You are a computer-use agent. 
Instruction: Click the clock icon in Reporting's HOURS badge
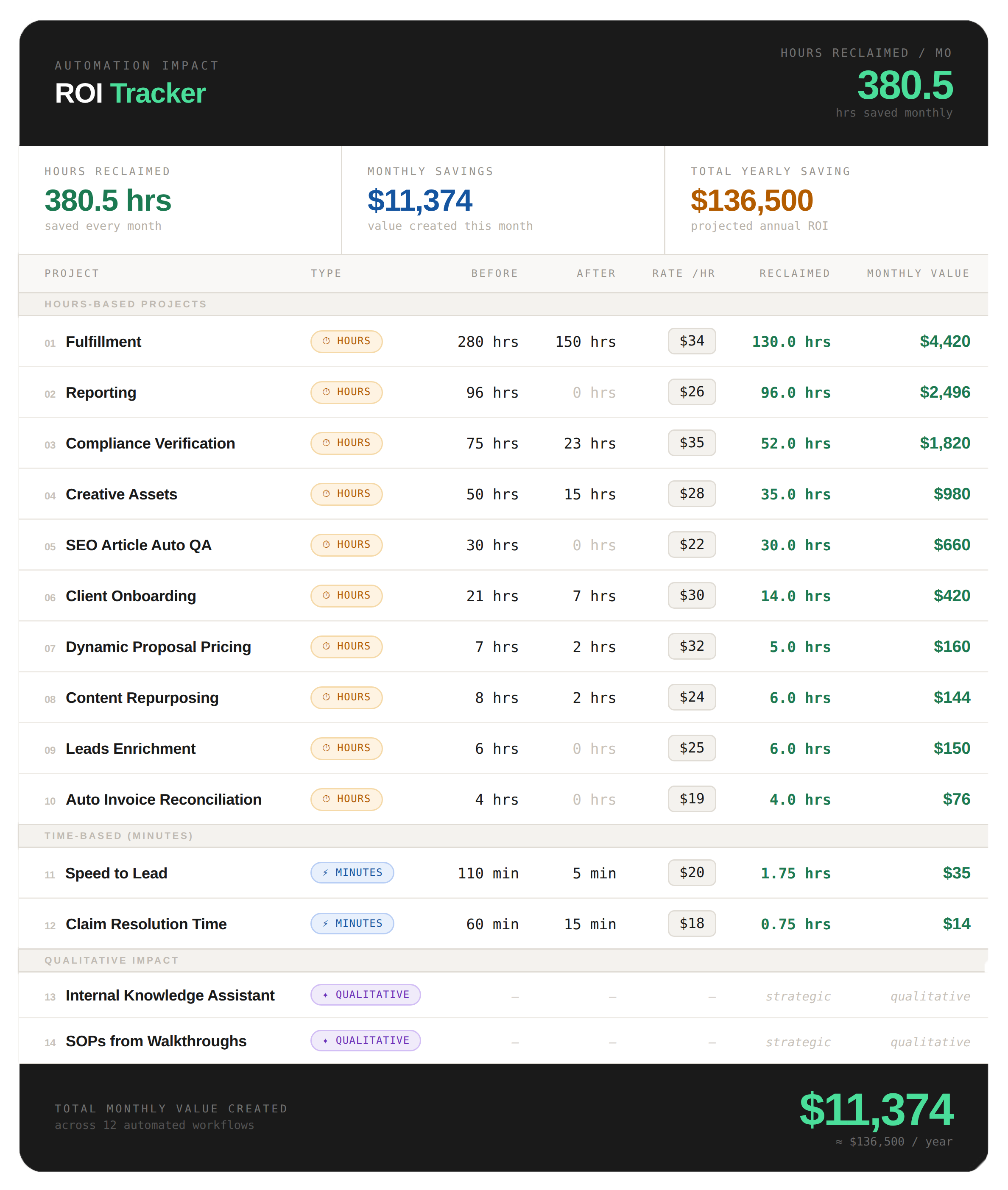[326, 392]
